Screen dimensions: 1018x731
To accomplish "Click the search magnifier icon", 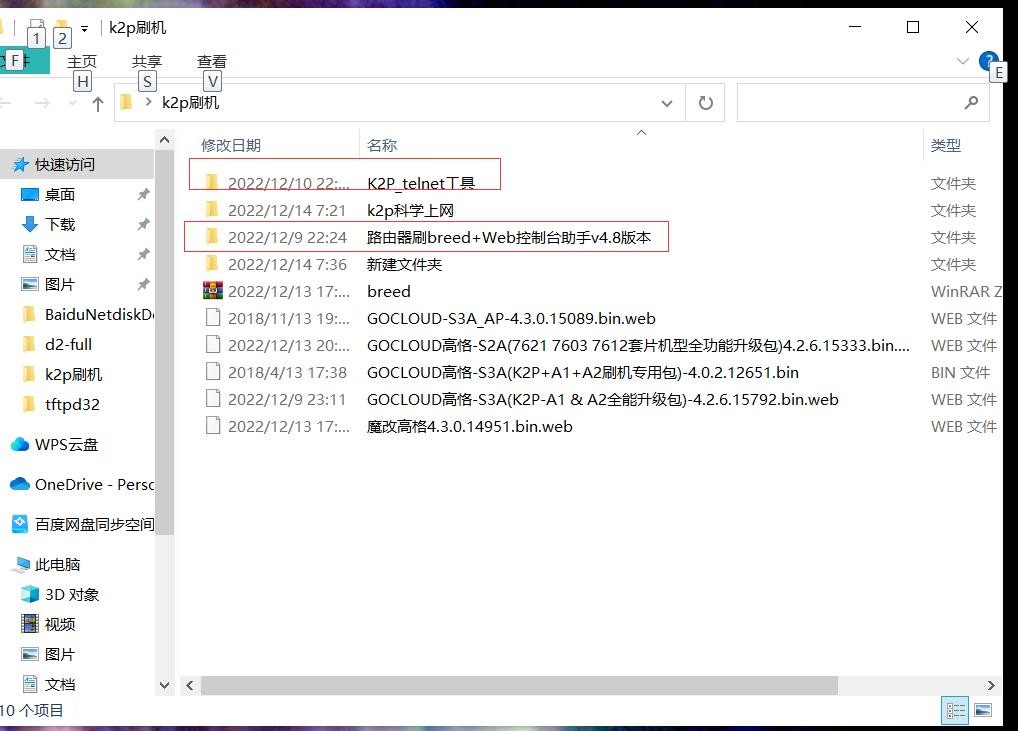I will [970, 103].
